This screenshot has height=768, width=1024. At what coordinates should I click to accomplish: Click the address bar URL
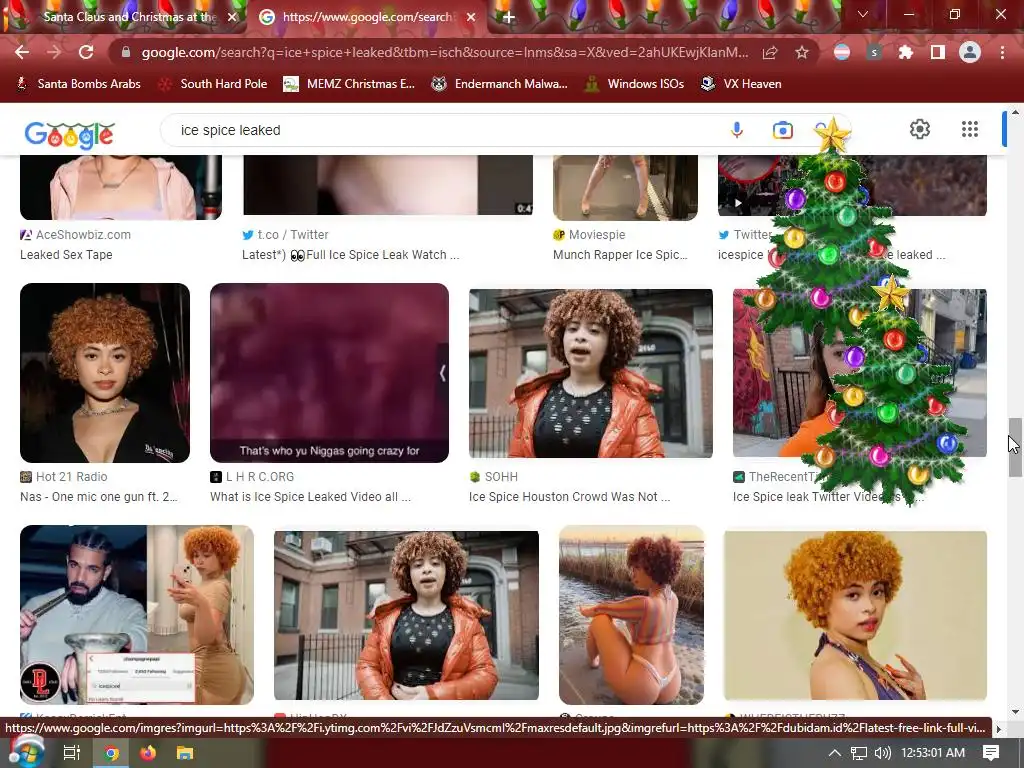pyautogui.click(x=445, y=52)
